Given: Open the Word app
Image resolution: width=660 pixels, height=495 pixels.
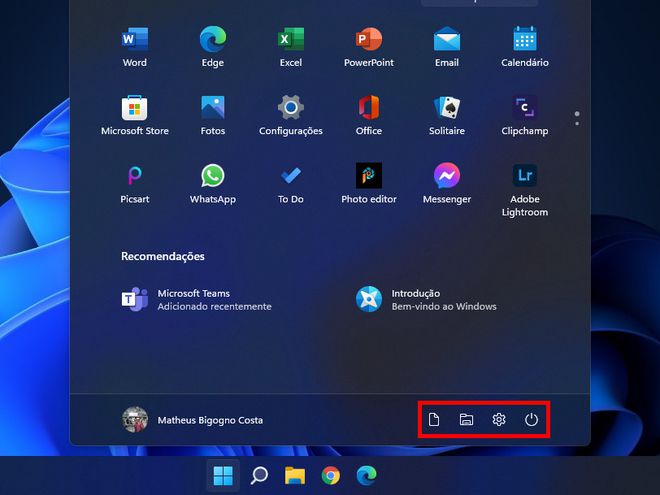Looking at the screenshot, I should coord(135,46).
